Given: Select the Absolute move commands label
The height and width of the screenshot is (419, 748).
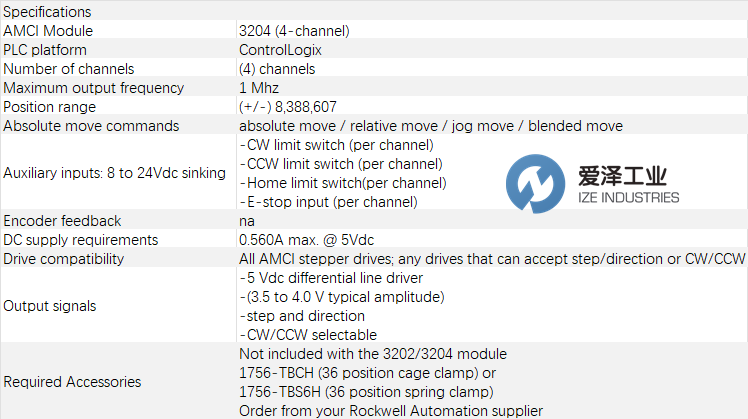Looking at the screenshot, I should click(91, 126).
